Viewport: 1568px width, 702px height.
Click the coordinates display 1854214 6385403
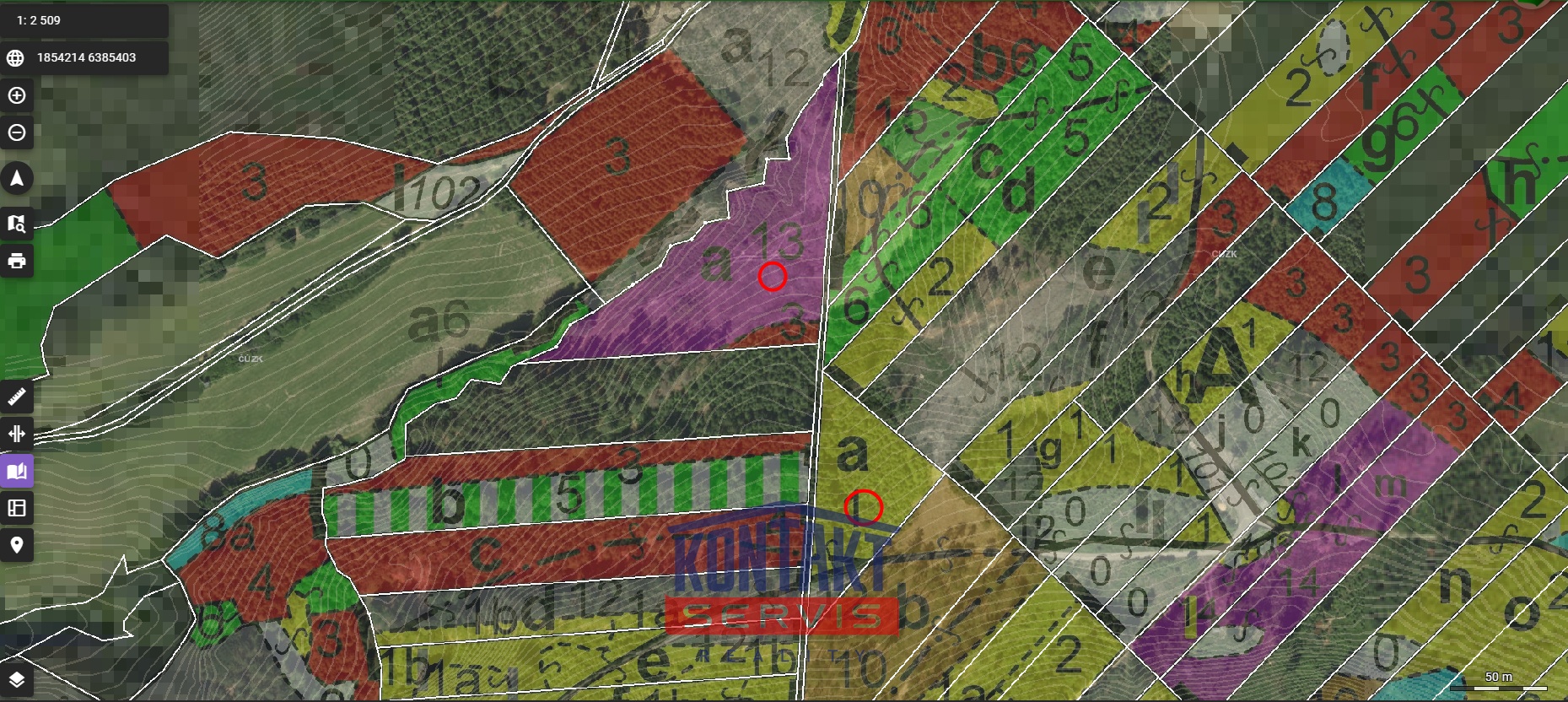[x=86, y=58]
